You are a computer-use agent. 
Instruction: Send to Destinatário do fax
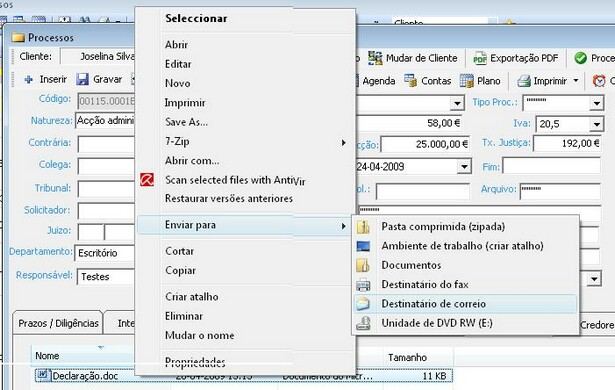[x=425, y=284]
